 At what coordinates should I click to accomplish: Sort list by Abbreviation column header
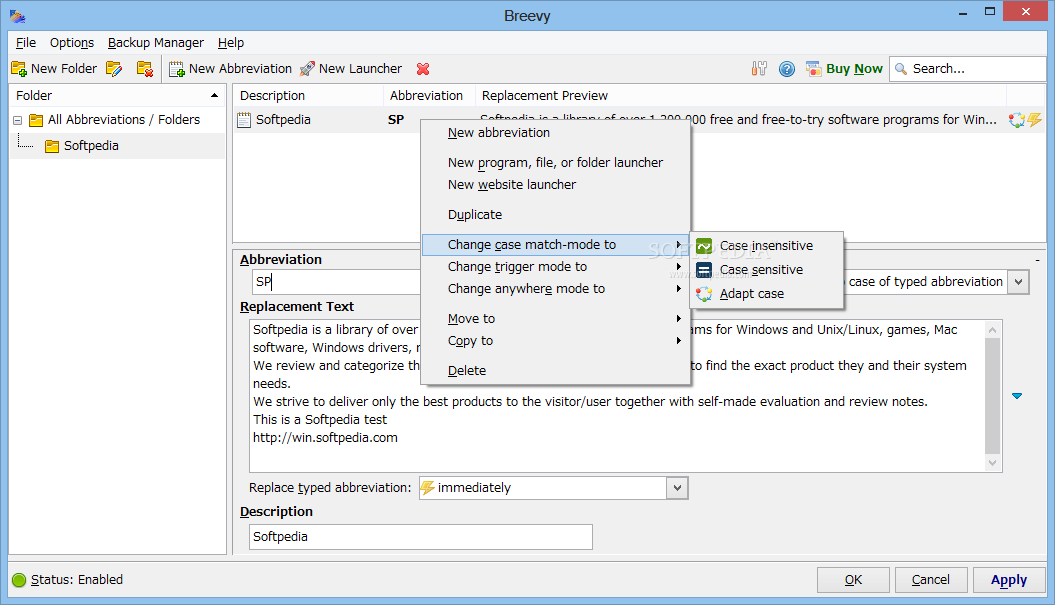pos(429,96)
